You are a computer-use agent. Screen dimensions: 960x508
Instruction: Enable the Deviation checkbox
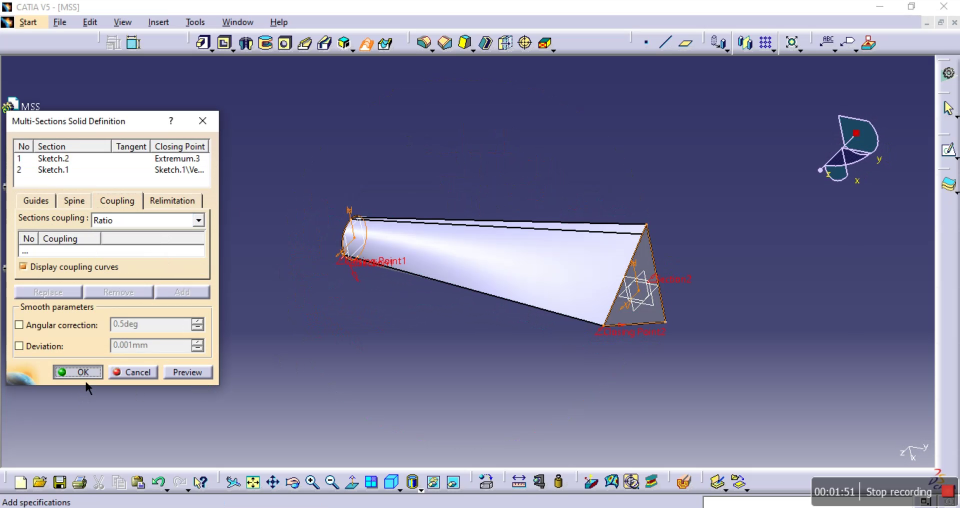[x=19, y=346]
